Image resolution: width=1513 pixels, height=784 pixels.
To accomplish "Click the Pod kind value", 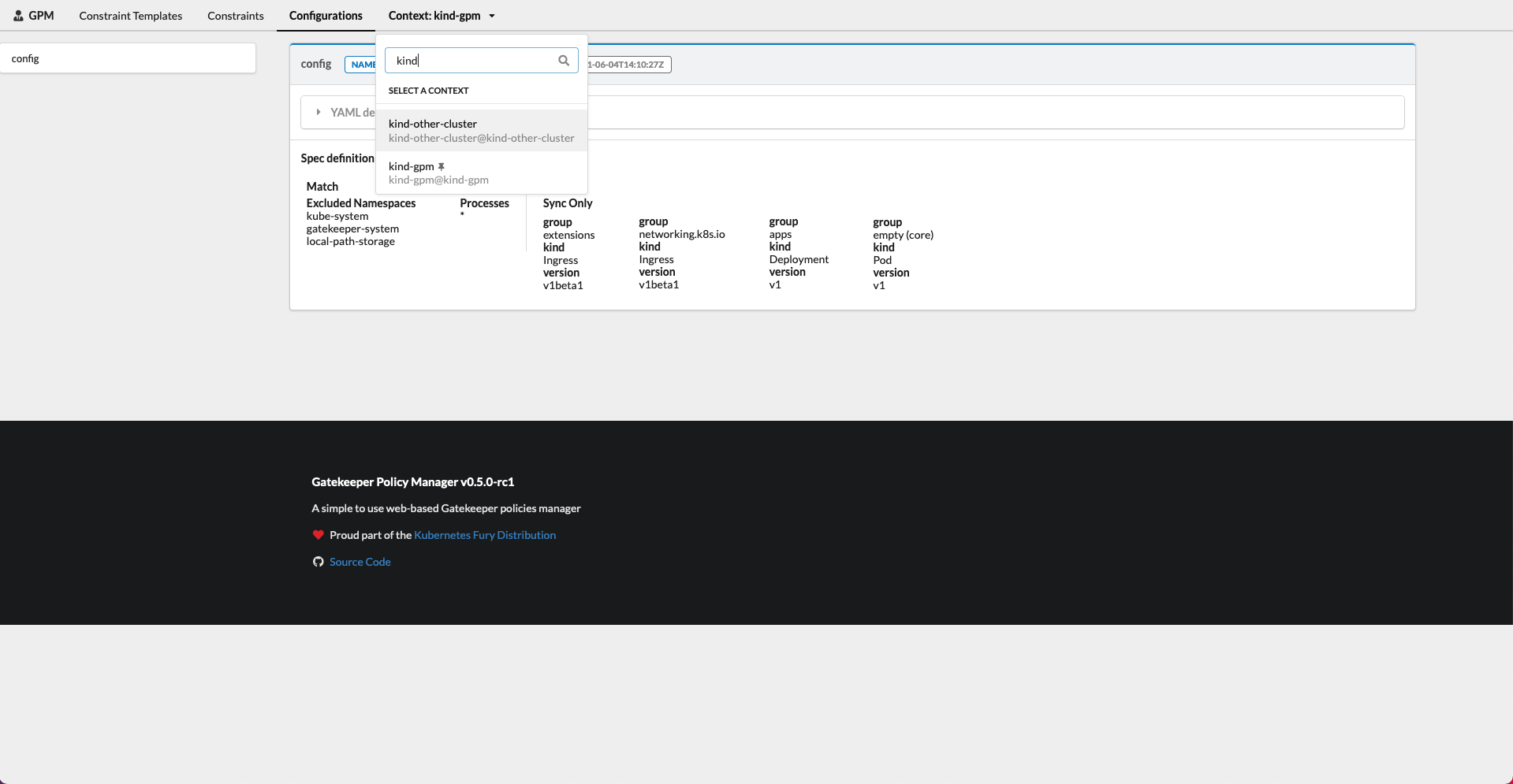I will click(882, 260).
